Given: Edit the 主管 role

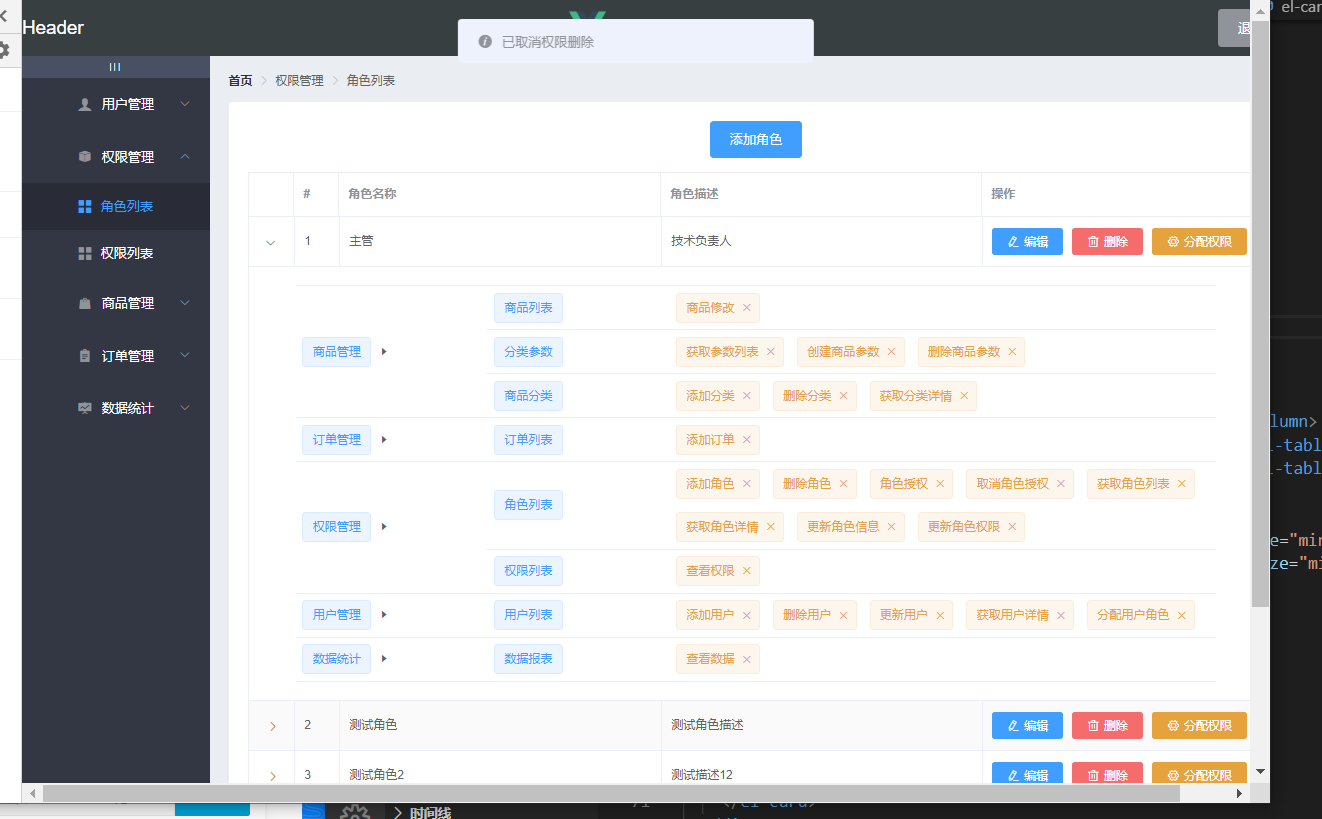Looking at the screenshot, I should (x=1027, y=241).
